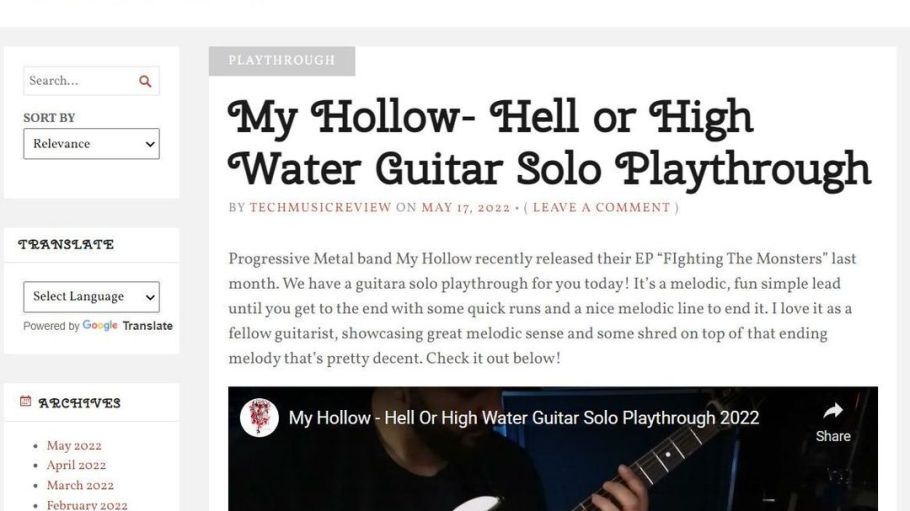Click the Translate text next to Google

pyautogui.click(x=147, y=326)
